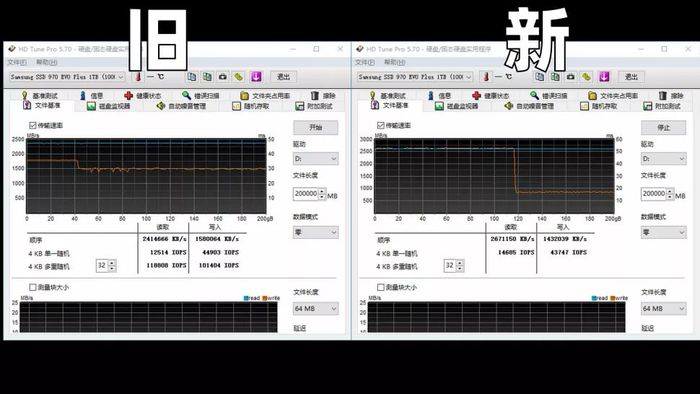Click the thermometer temperature icon in right window
Viewport: 700px width, 394px height.
tap(486, 77)
